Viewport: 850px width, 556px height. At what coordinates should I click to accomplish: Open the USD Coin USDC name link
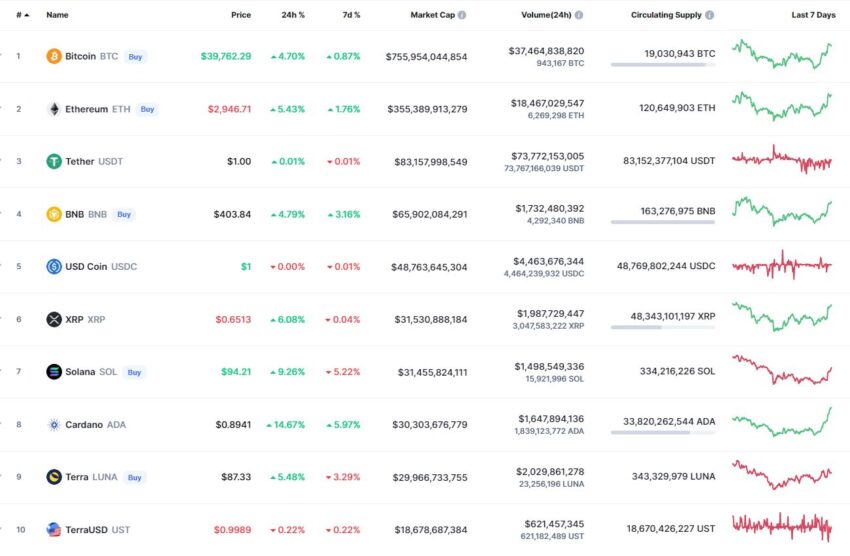click(x=101, y=267)
